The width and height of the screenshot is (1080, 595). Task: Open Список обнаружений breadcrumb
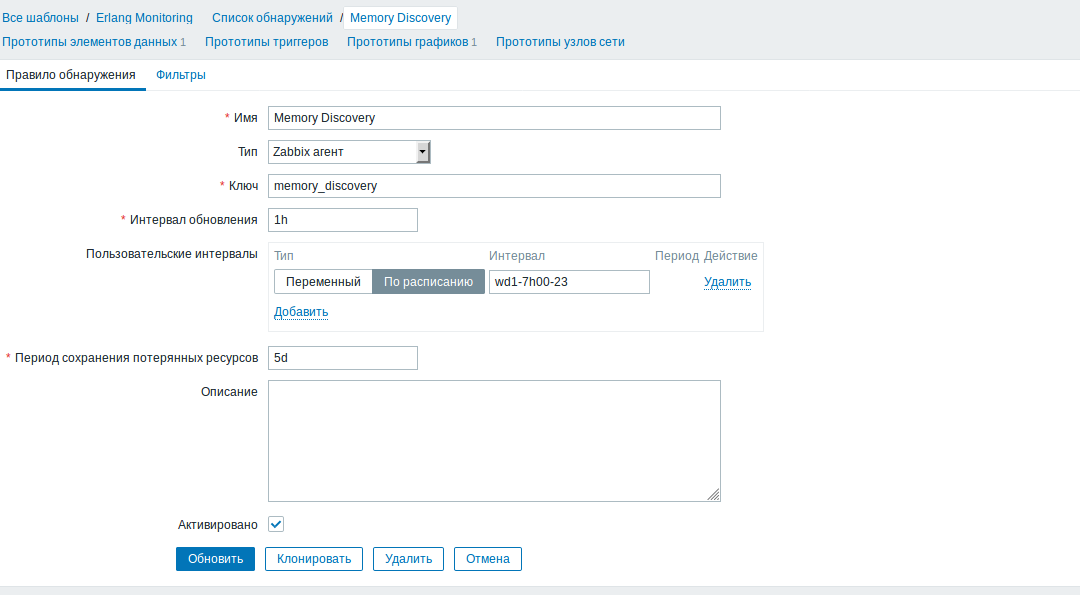point(272,18)
